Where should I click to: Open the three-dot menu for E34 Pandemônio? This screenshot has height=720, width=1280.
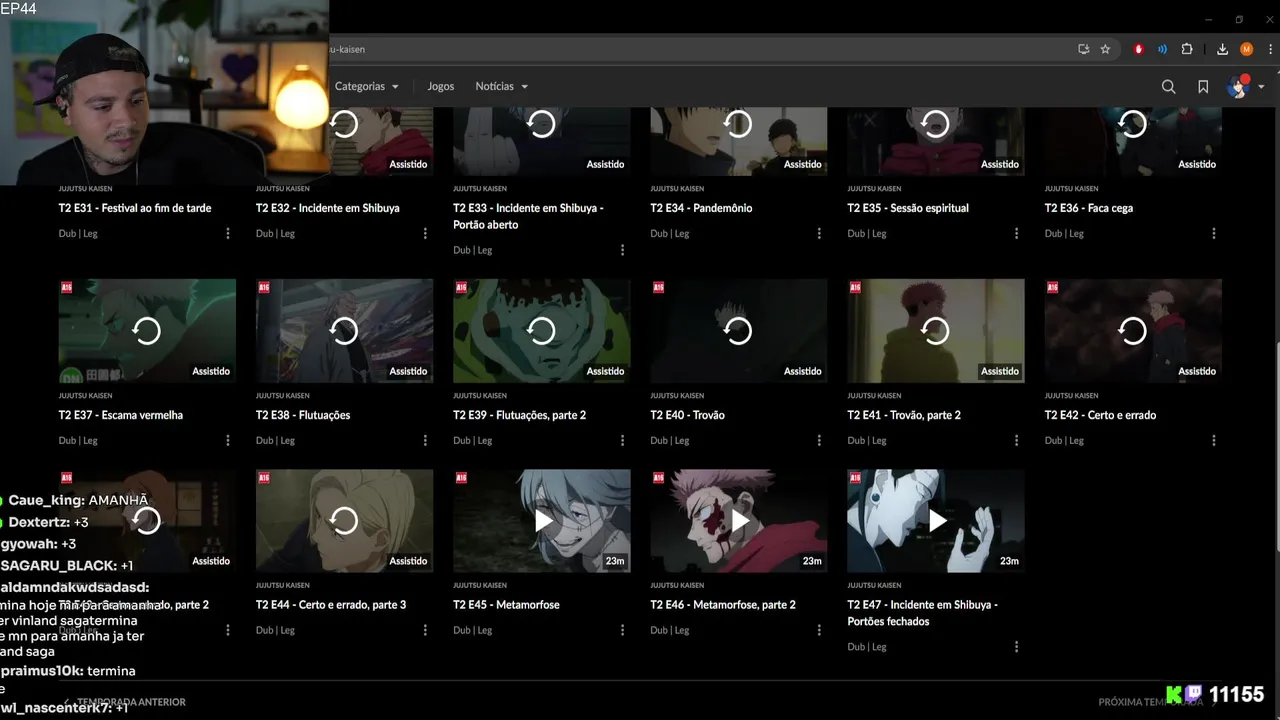(819, 233)
